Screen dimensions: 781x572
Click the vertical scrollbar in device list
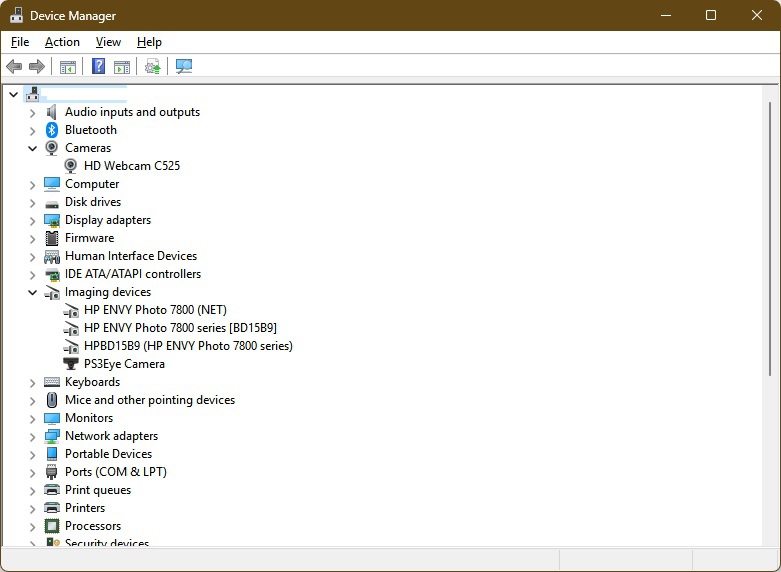769,300
